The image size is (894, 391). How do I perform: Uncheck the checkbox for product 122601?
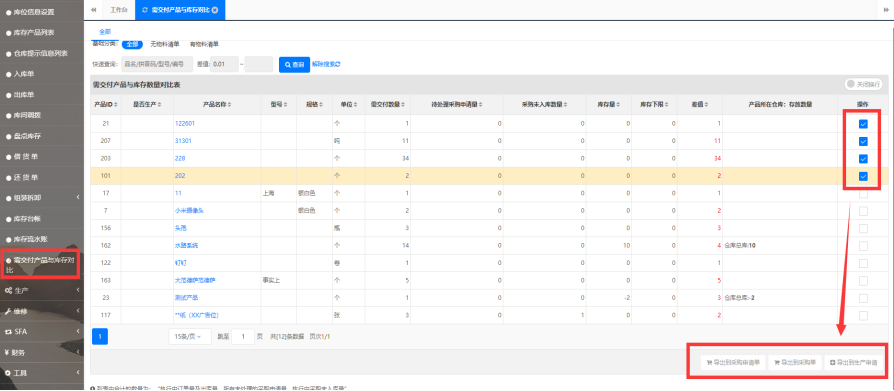[863, 124]
